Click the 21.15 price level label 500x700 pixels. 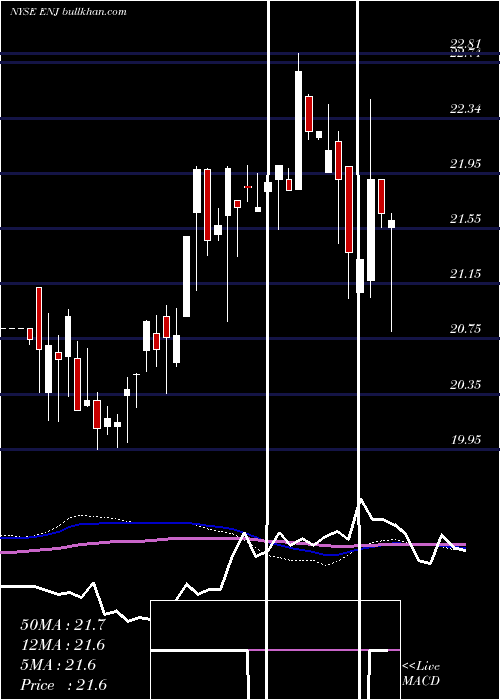[466, 274]
